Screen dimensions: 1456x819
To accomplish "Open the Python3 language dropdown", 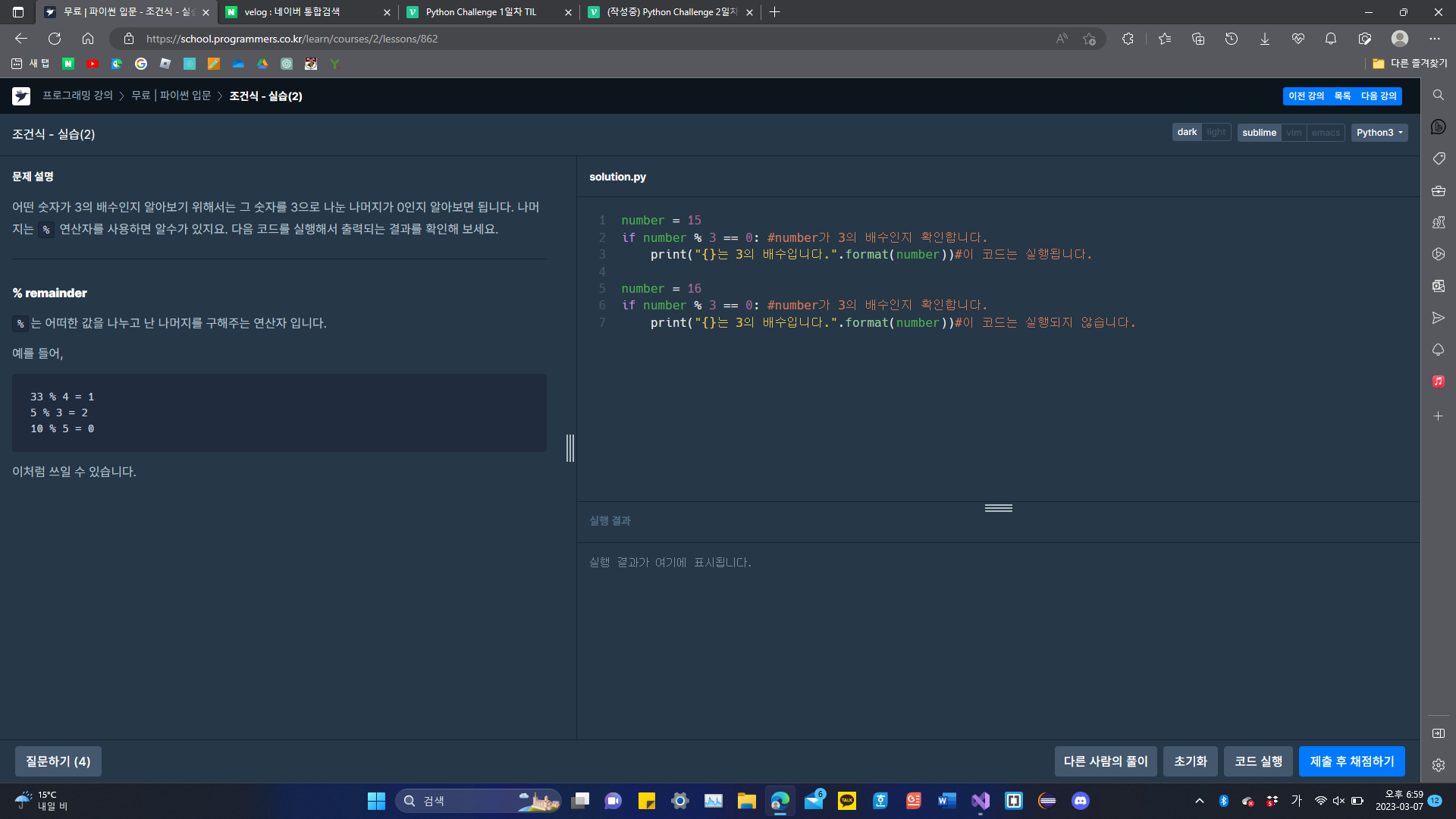I will pyautogui.click(x=1379, y=133).
